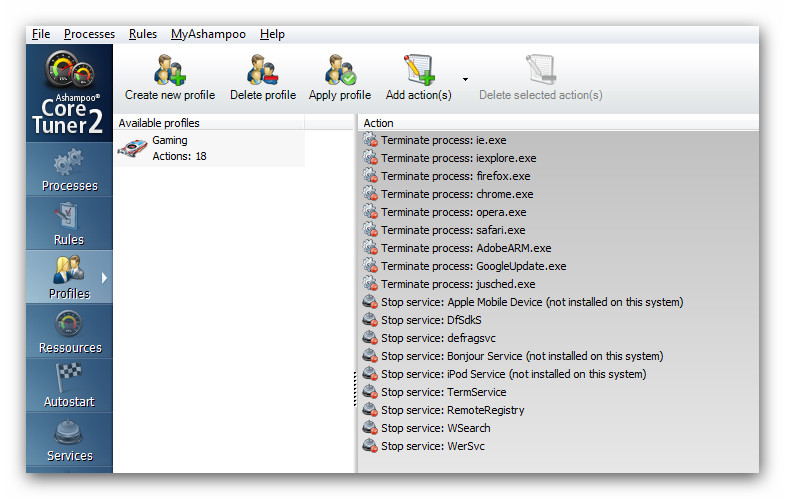This screenshot has height=499, width=785.
Task: Select the icon for Stop service: Bonjour Service
Action: point(370,356)
